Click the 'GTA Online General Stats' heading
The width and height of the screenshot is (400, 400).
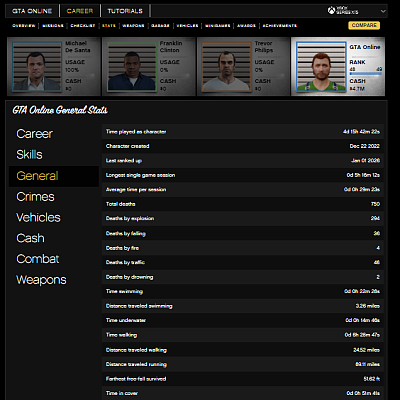(x=60, y=110)
